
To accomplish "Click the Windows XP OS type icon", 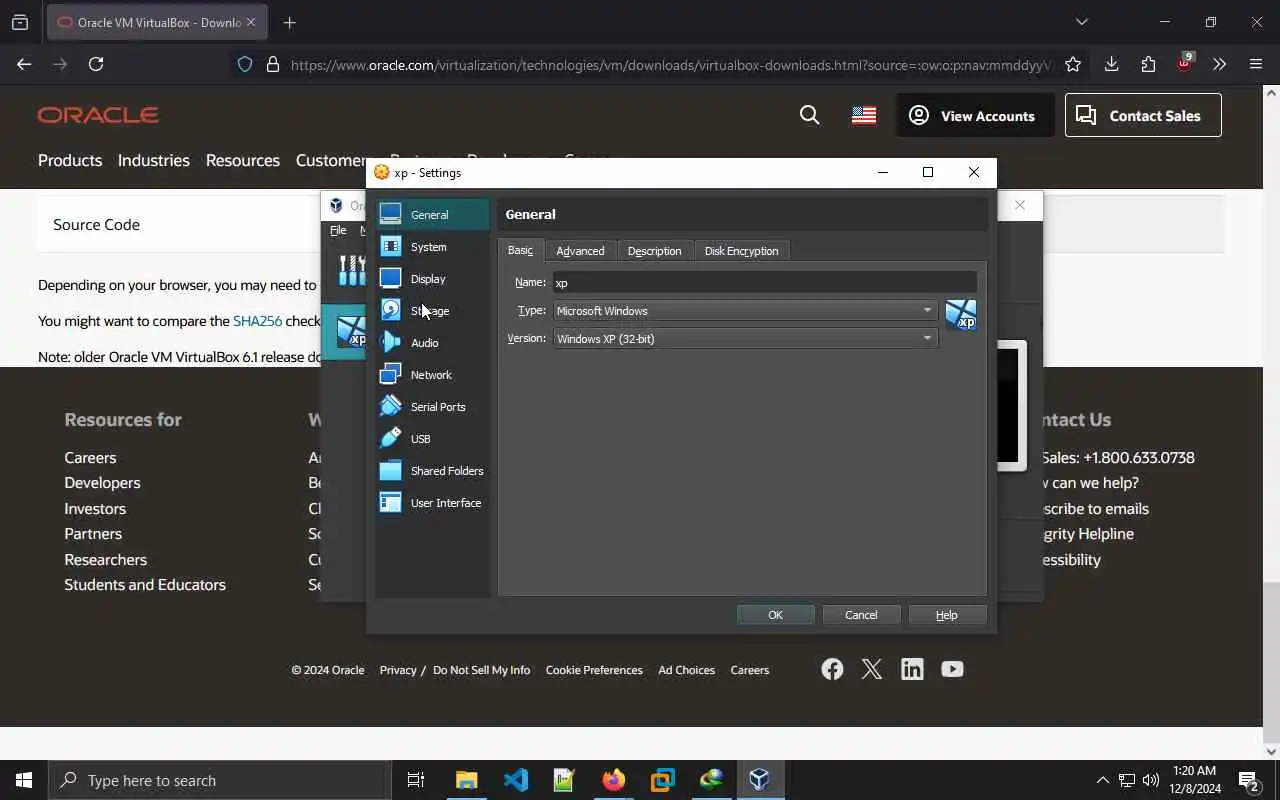I will [x=961, y=315].
